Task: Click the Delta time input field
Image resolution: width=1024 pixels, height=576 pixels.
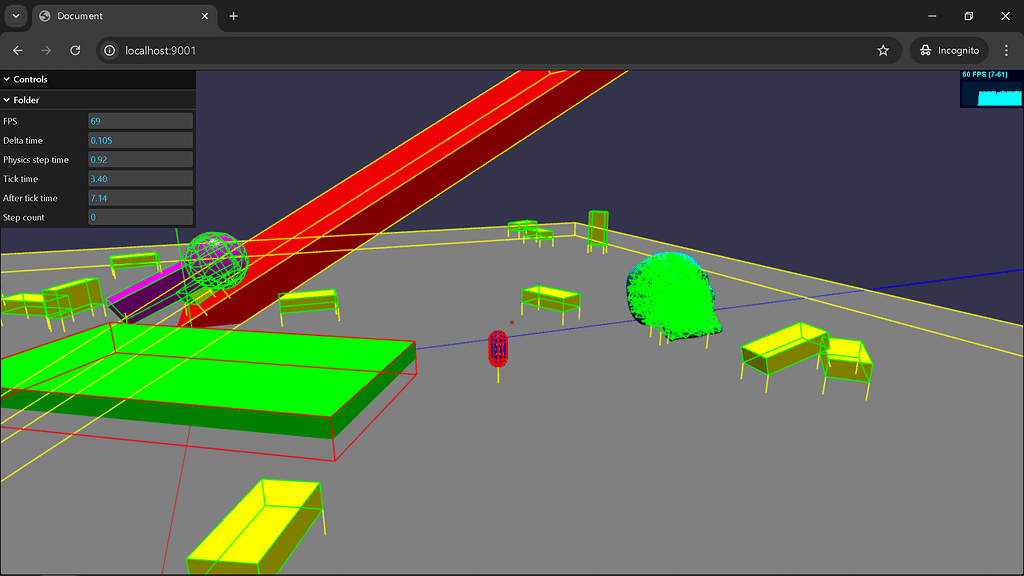Action: click(140, 140)
